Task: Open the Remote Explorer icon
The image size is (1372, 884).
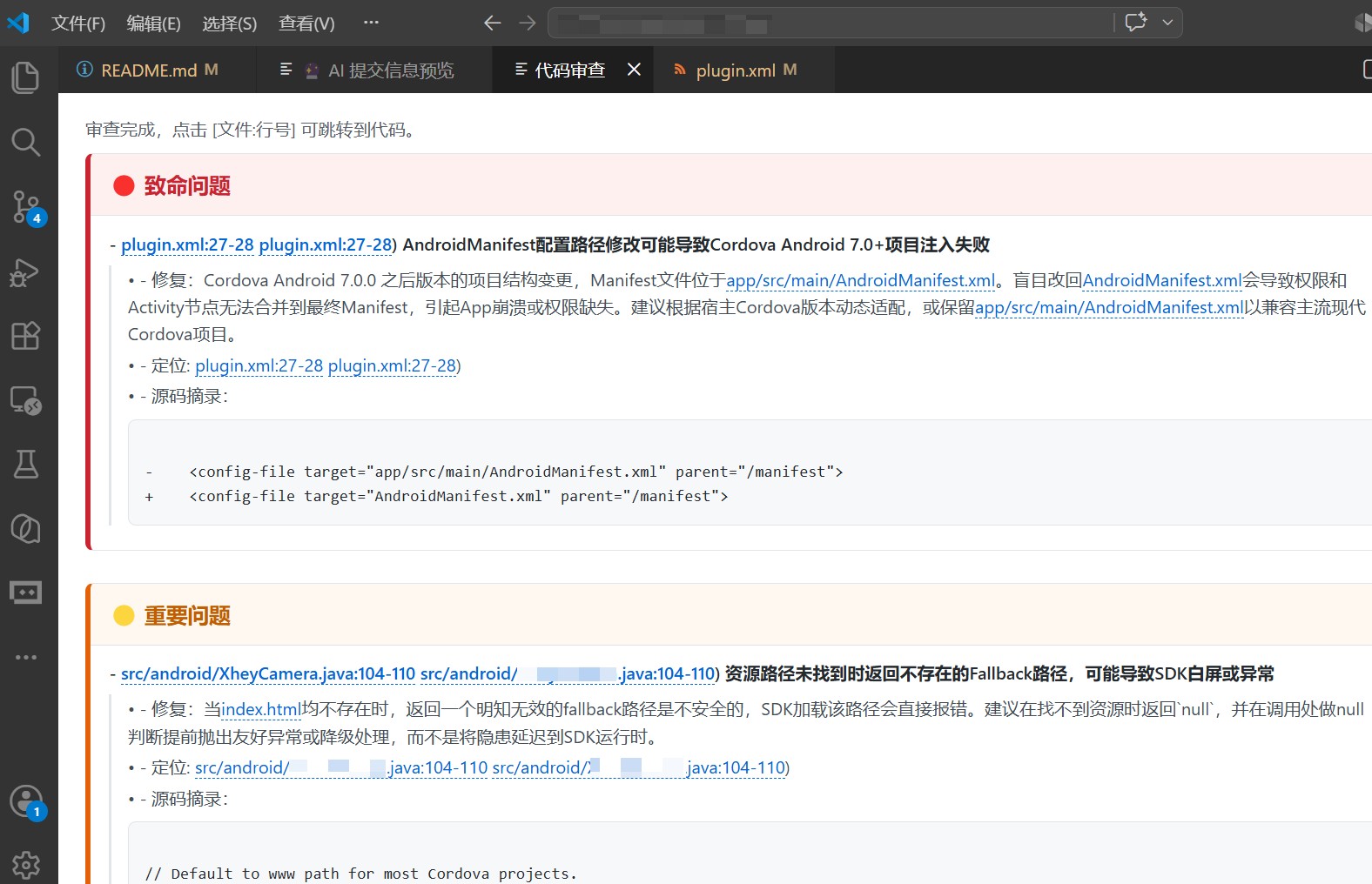Action: (25, 400)
